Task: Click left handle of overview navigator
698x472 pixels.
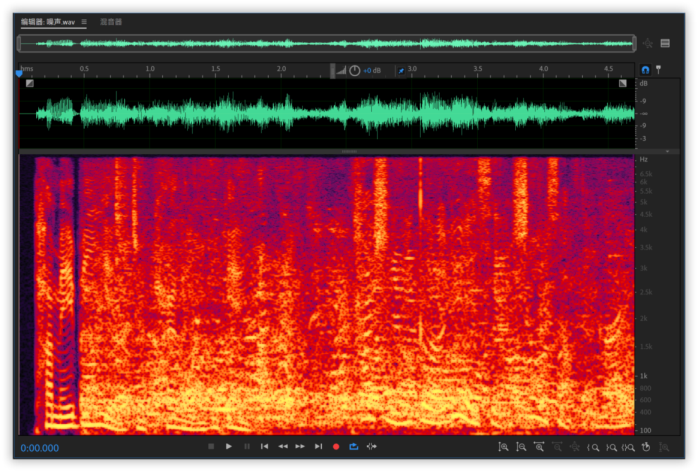Action: (19, 43)
